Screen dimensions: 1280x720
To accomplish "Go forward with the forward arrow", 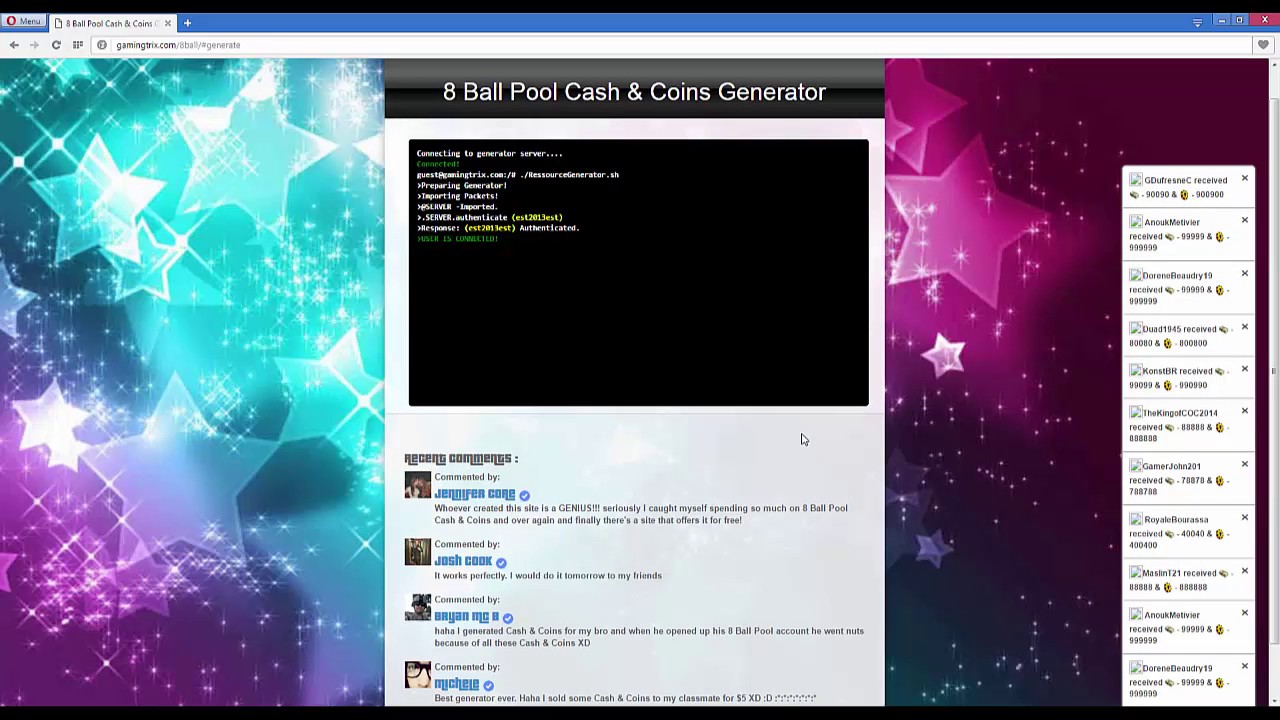I will (x=34, y=45).
